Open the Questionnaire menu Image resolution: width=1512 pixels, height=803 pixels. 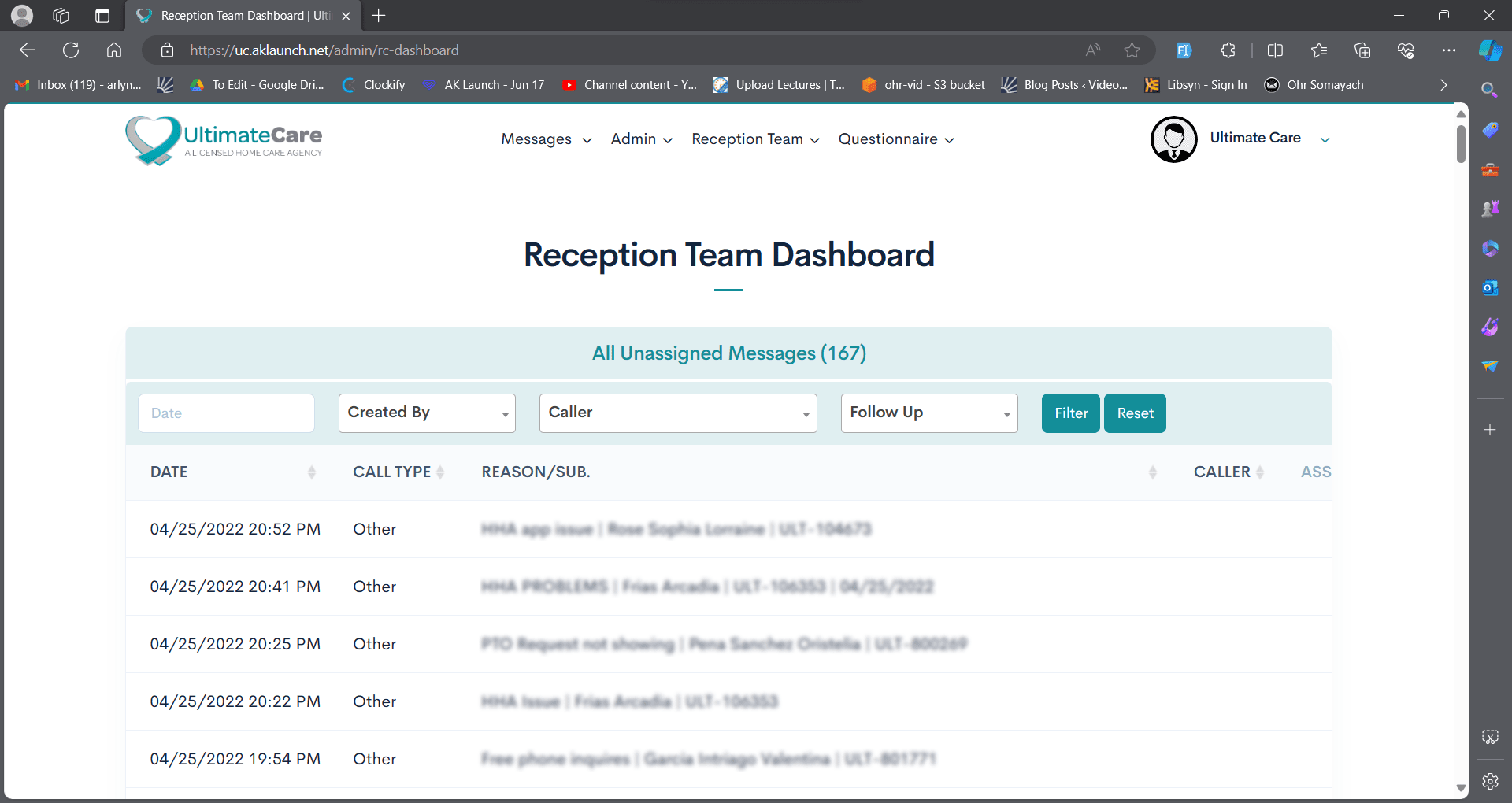pos(896,139)
